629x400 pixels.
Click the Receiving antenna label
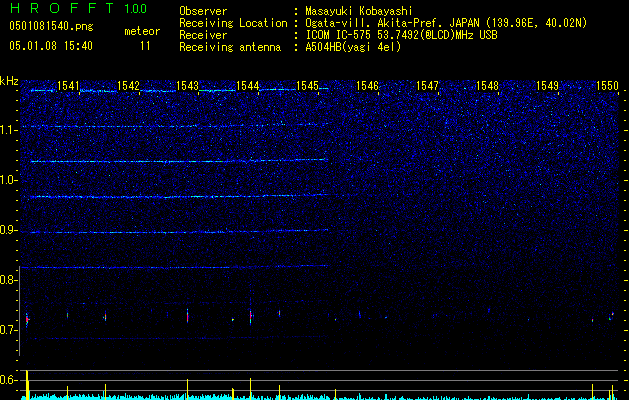pos(230,47)
